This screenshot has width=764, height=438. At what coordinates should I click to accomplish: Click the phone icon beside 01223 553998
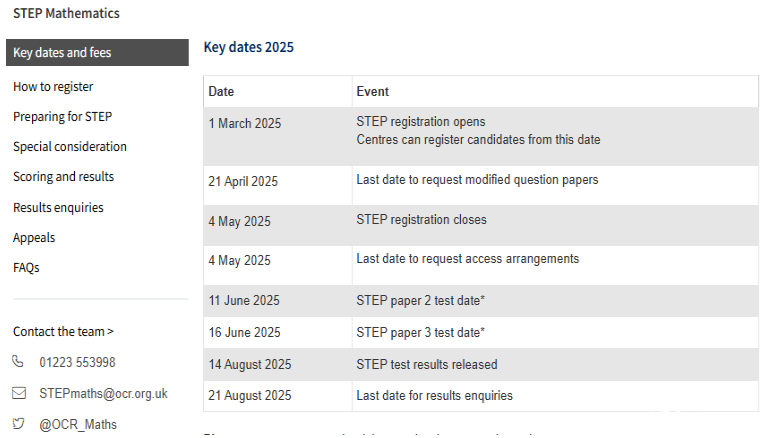click(18, 362)
